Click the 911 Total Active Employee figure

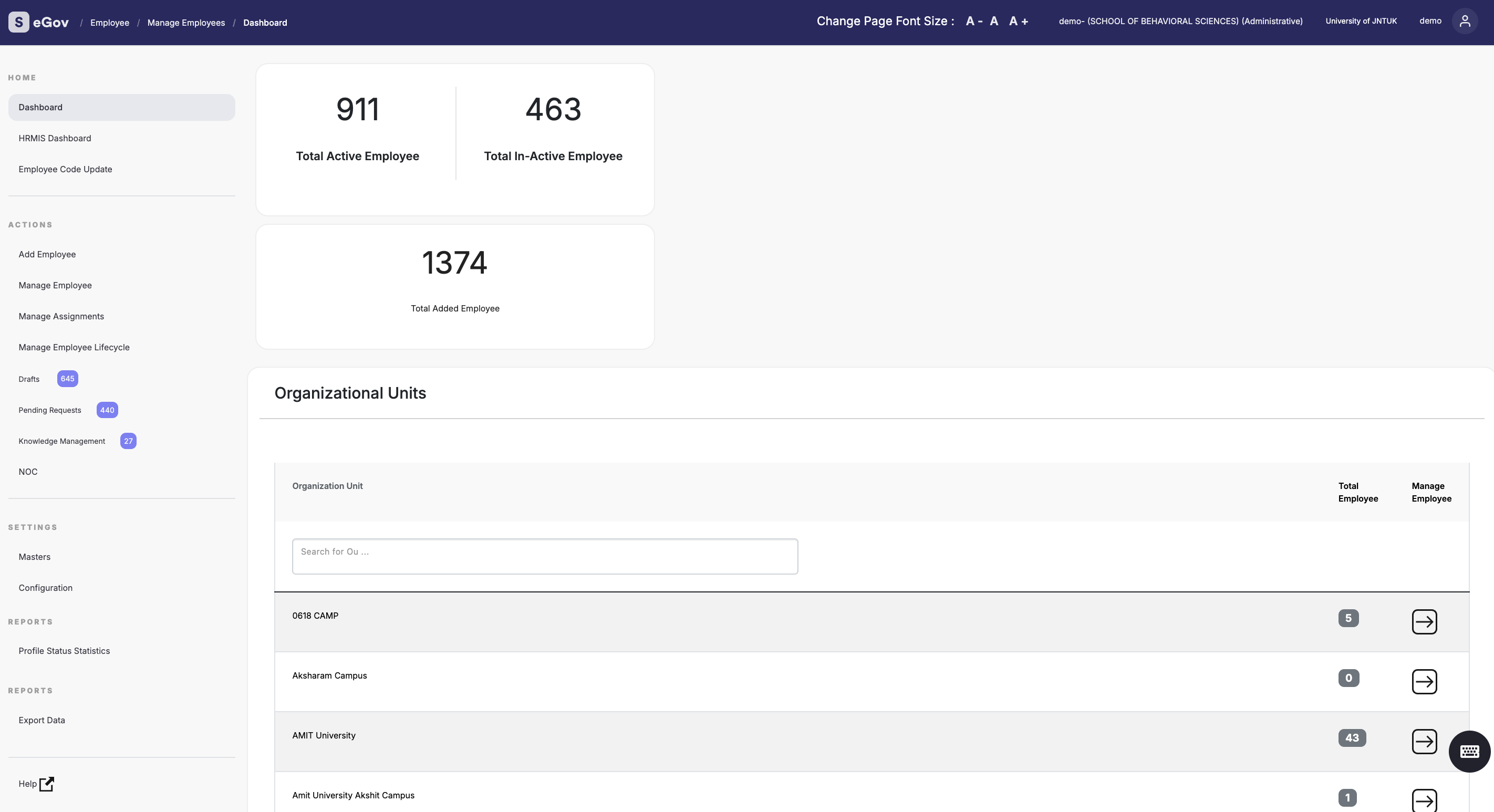(x=357, y=110)
